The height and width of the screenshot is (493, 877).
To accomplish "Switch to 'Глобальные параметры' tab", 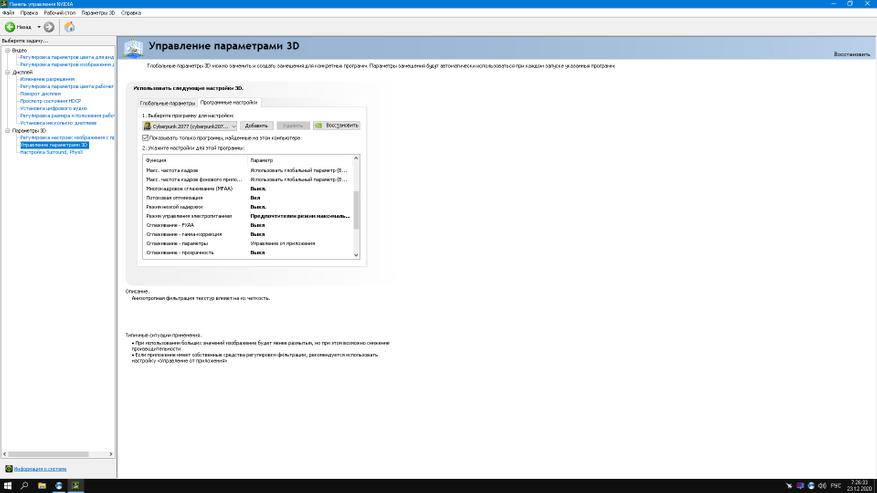I will (167, 103).
